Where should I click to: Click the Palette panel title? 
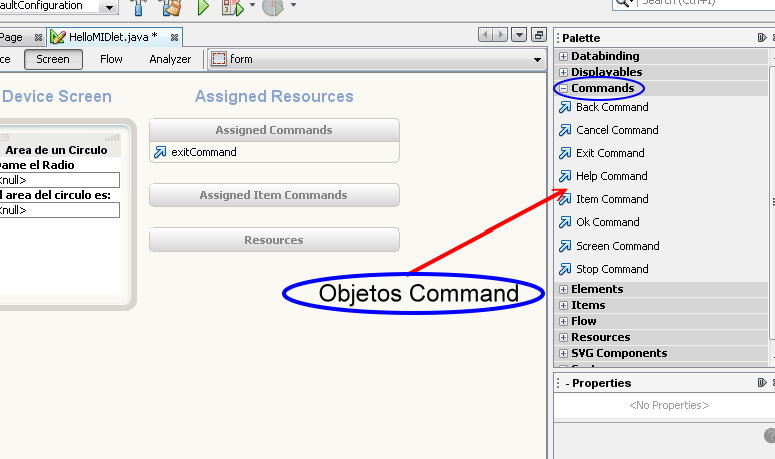click(x=581, y=38)
